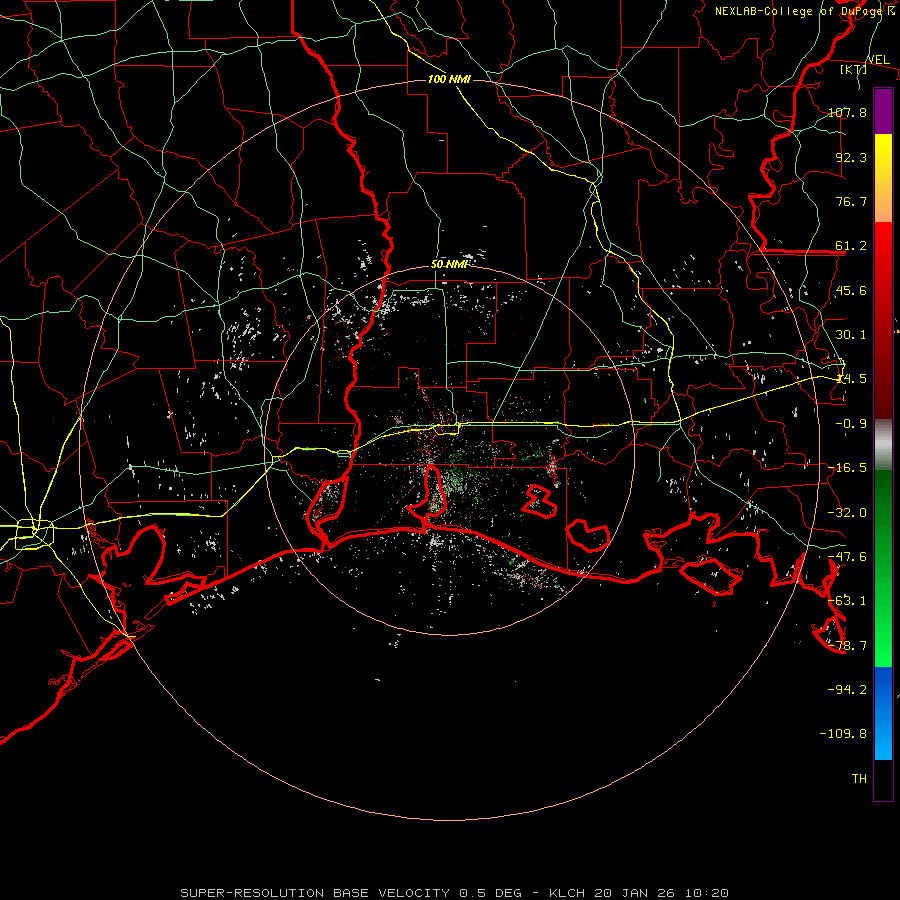Click the [KT] units label

[x=854, y=69]
